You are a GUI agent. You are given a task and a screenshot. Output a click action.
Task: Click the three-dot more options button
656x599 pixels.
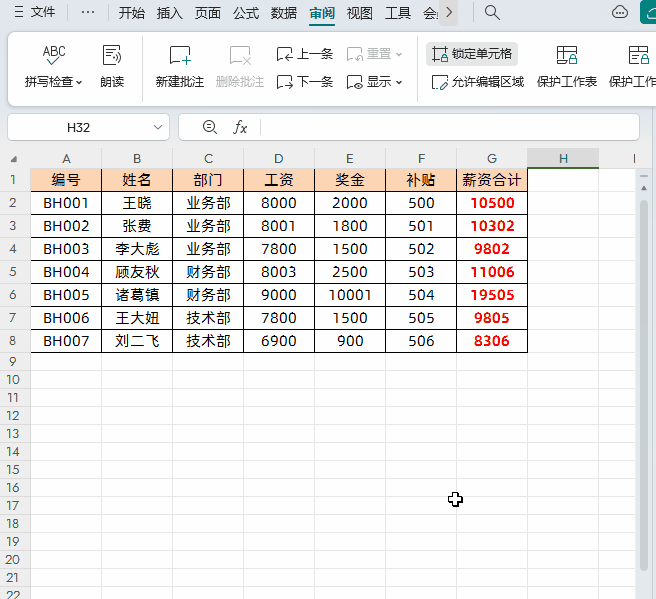[88, 12]
